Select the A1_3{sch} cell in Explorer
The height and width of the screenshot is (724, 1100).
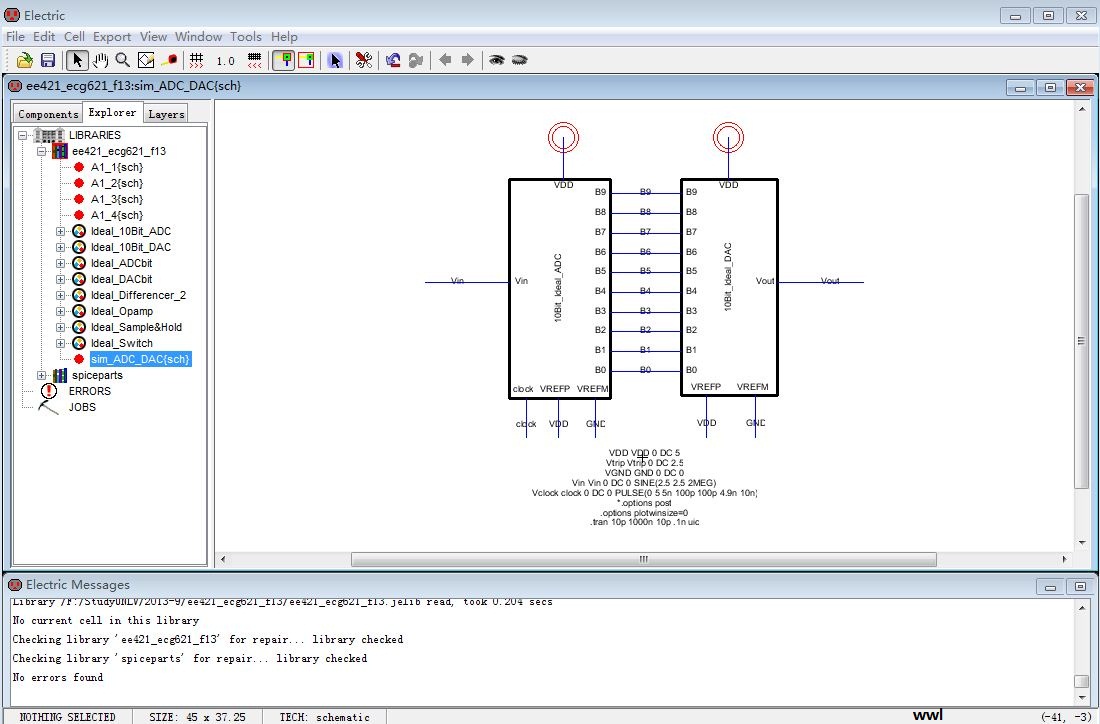[116, 199]
